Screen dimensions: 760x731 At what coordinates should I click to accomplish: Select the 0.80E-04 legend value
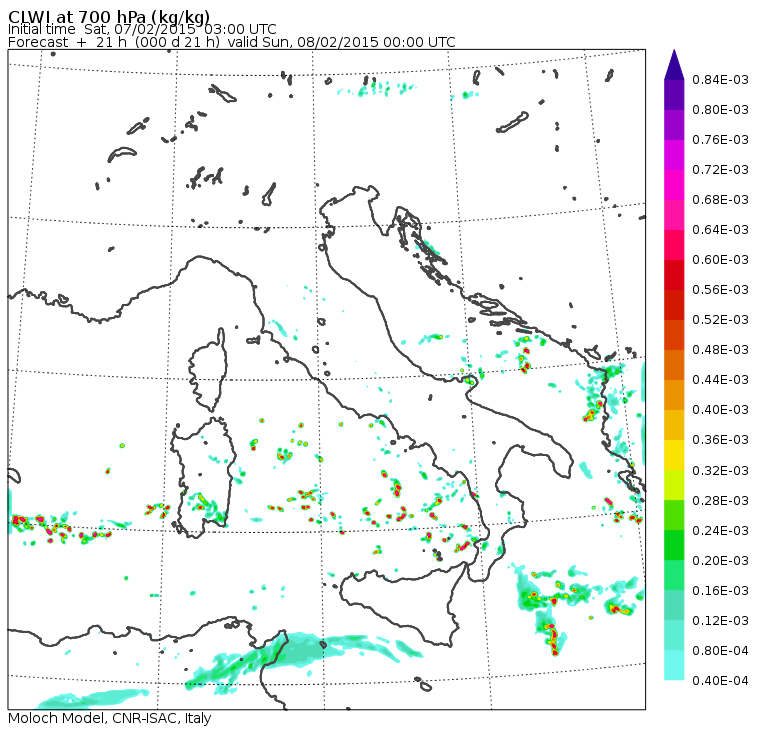(x=720, y=651)
